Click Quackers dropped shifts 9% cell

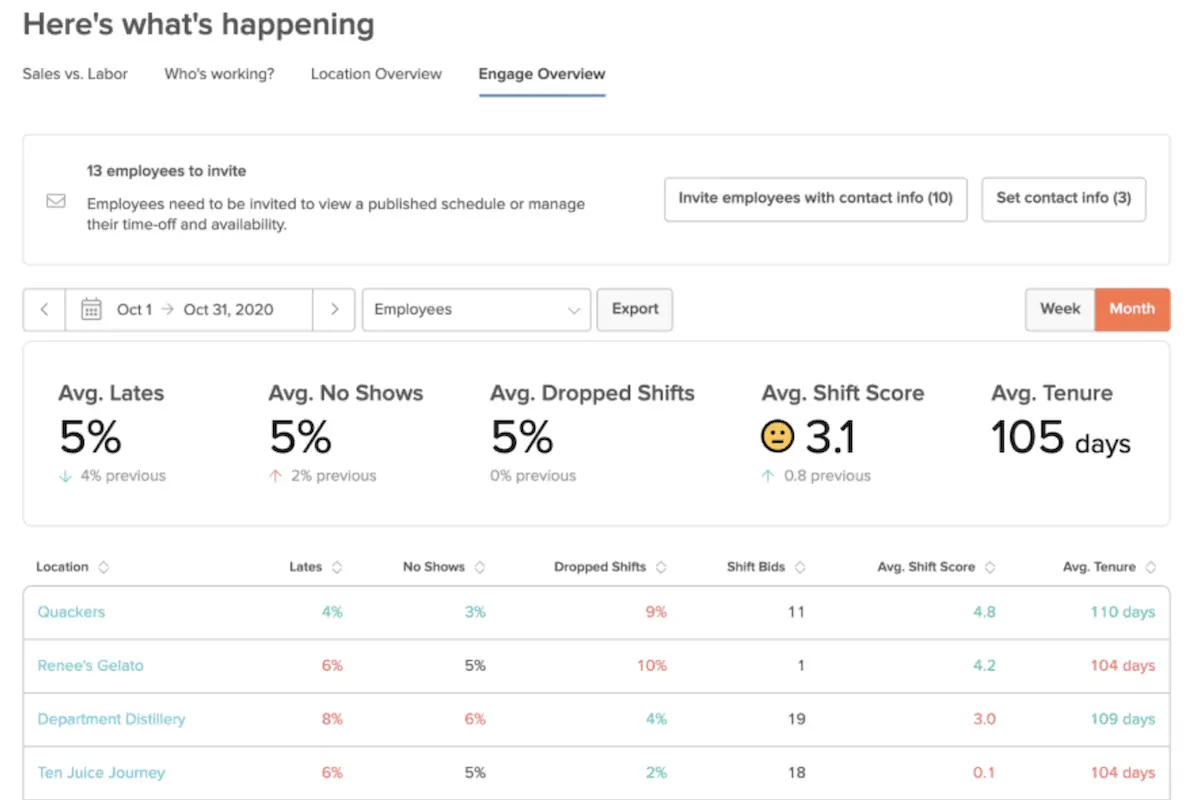(x=655, y=612)
